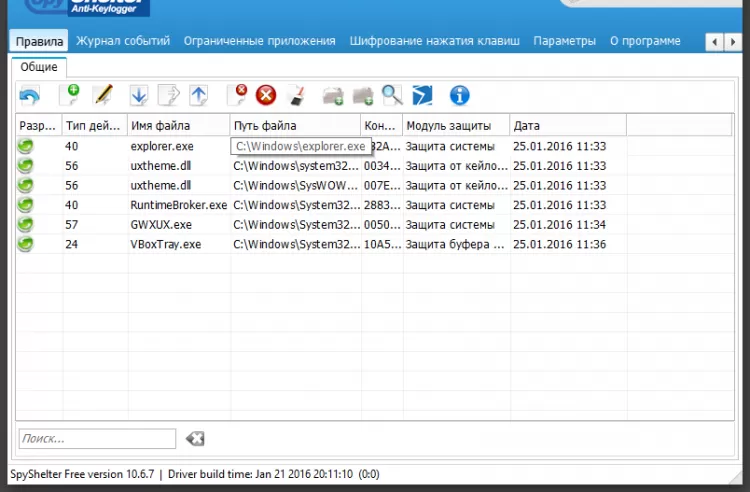This screenshot has height=492, width=750.
Task: Click hash cell 007E...
Action: pyautogui.click(x=382, y=185)
